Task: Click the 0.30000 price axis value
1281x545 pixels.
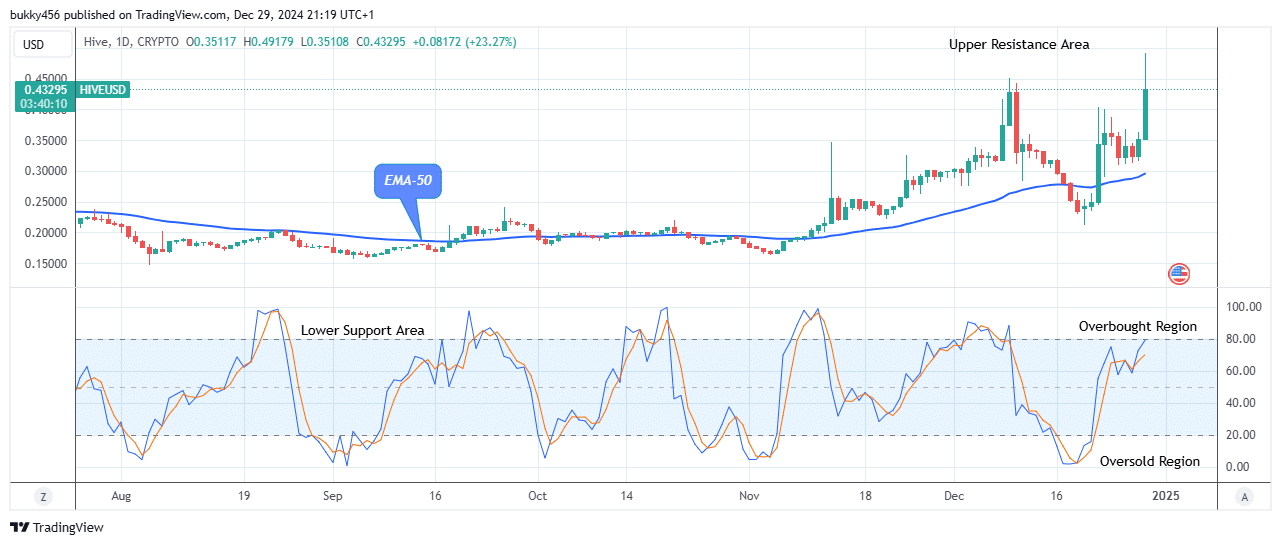Action: click(48, 171)
